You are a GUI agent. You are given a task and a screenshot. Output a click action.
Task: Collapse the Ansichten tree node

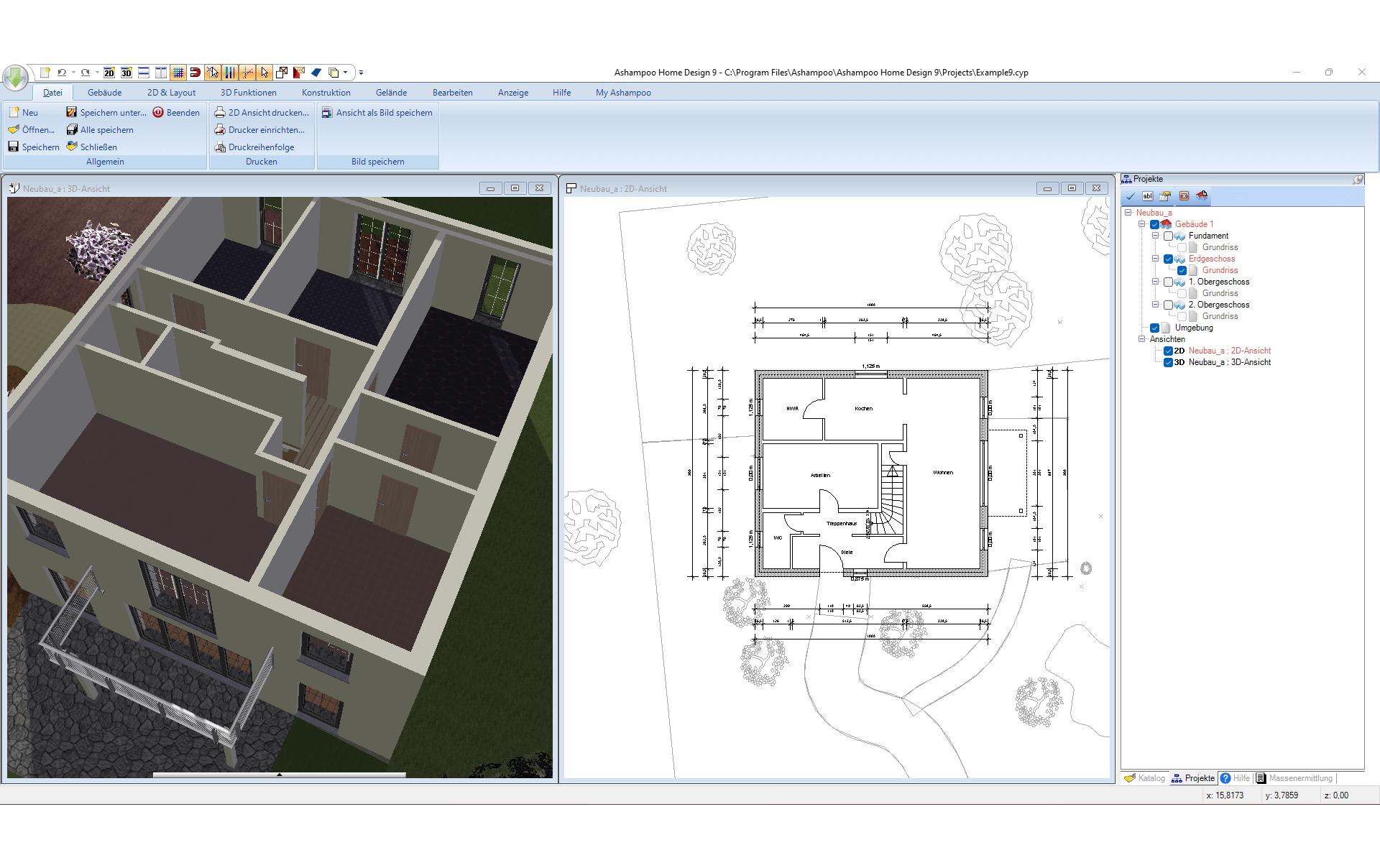(1142, 339)
